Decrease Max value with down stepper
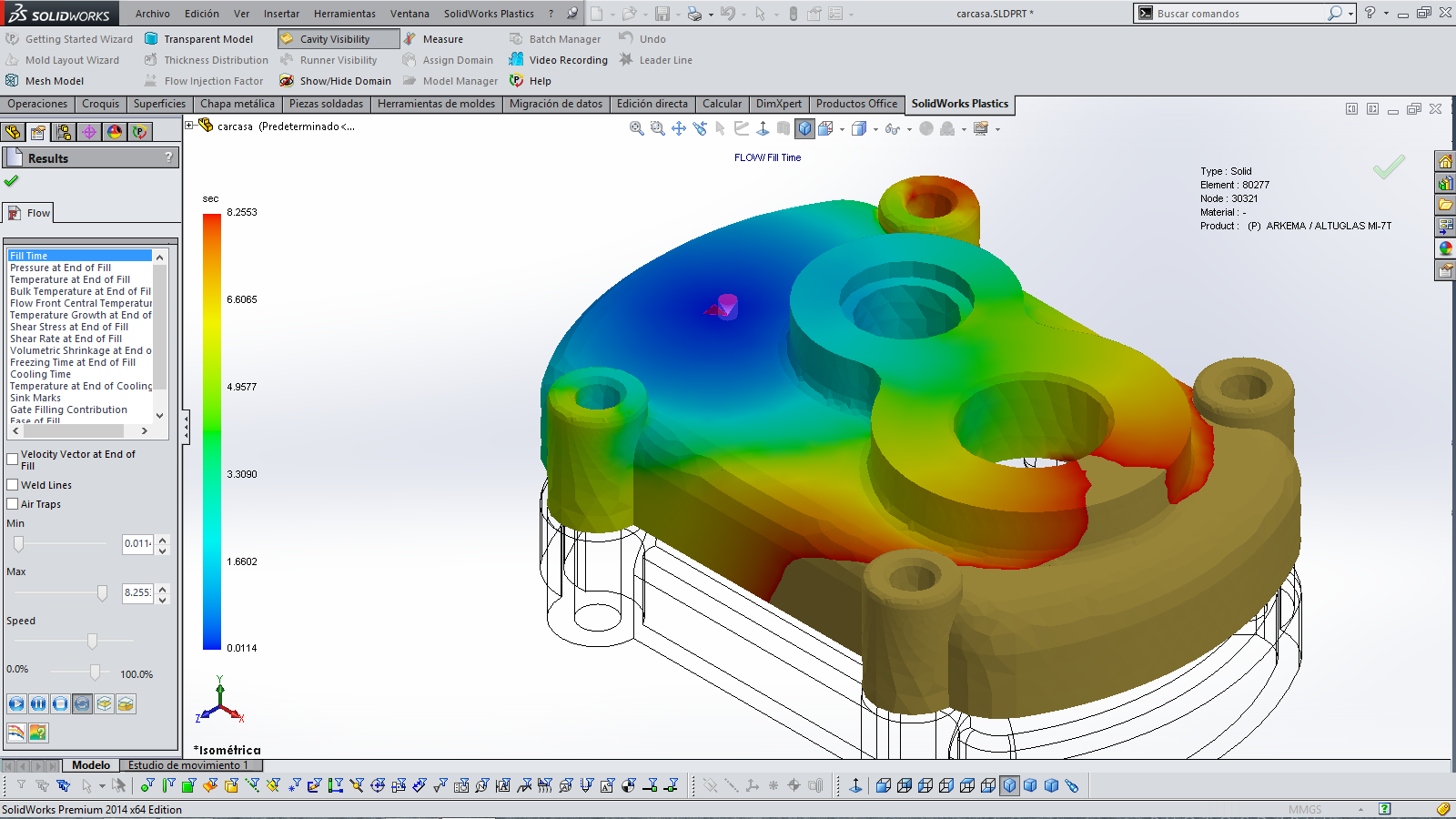The height and width of the screenshot is (819, 1456). tap(162, 599)
